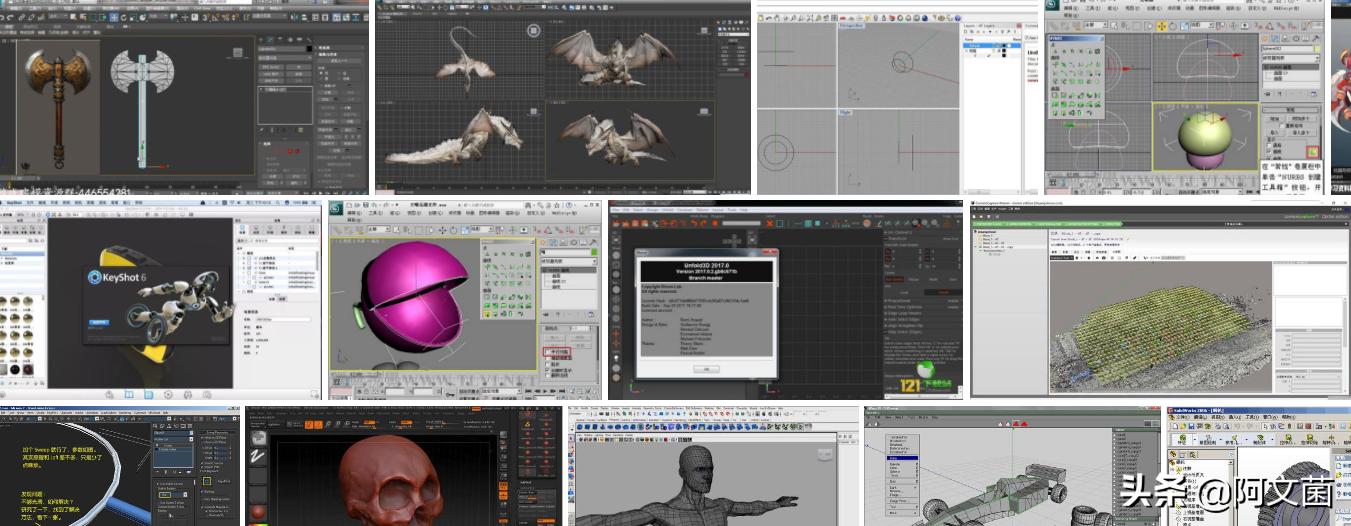Open the four-view dragon model thumbnail
Viewport: 1351px width, 526px height.
point(562,97)
